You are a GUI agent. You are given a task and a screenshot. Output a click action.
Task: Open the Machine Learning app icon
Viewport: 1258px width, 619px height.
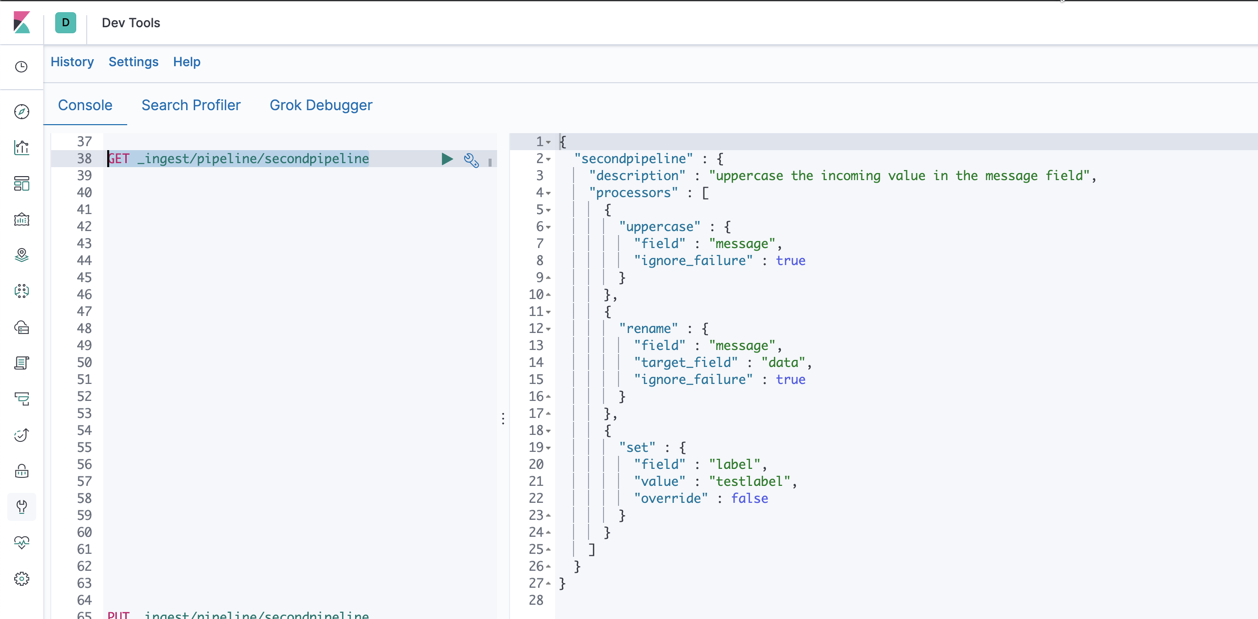pos(21,291)
